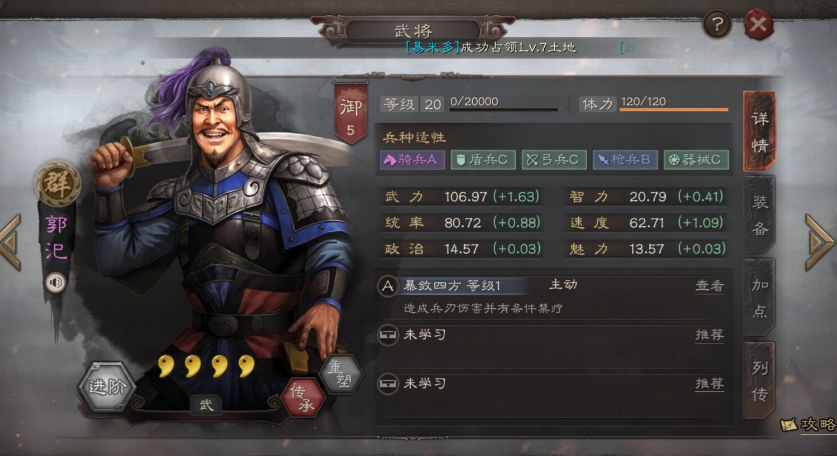Open the 列传 tab

pyautogui.click(x=760, y=381)
